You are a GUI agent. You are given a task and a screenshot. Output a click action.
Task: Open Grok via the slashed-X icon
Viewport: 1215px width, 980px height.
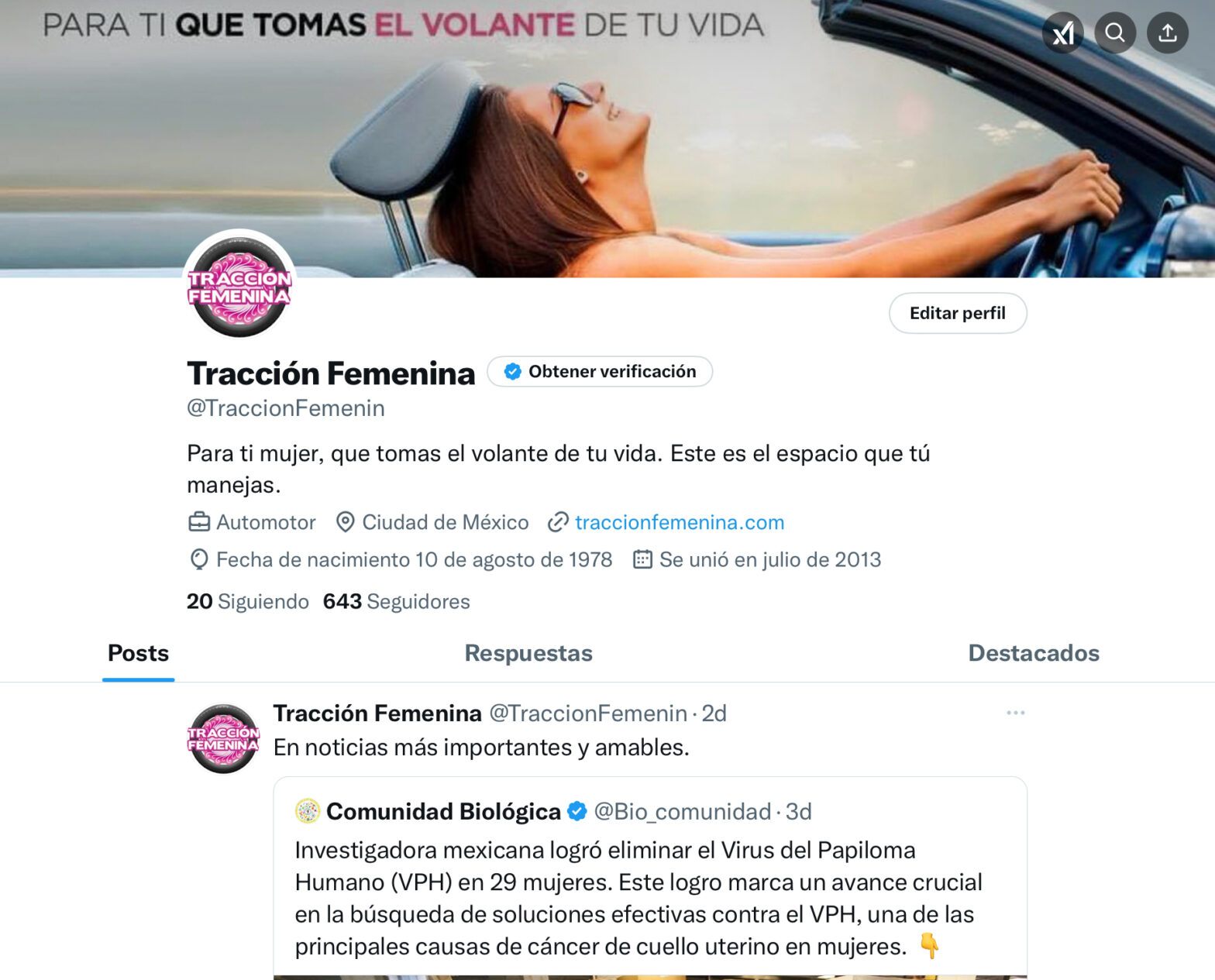click(1062, 33)
